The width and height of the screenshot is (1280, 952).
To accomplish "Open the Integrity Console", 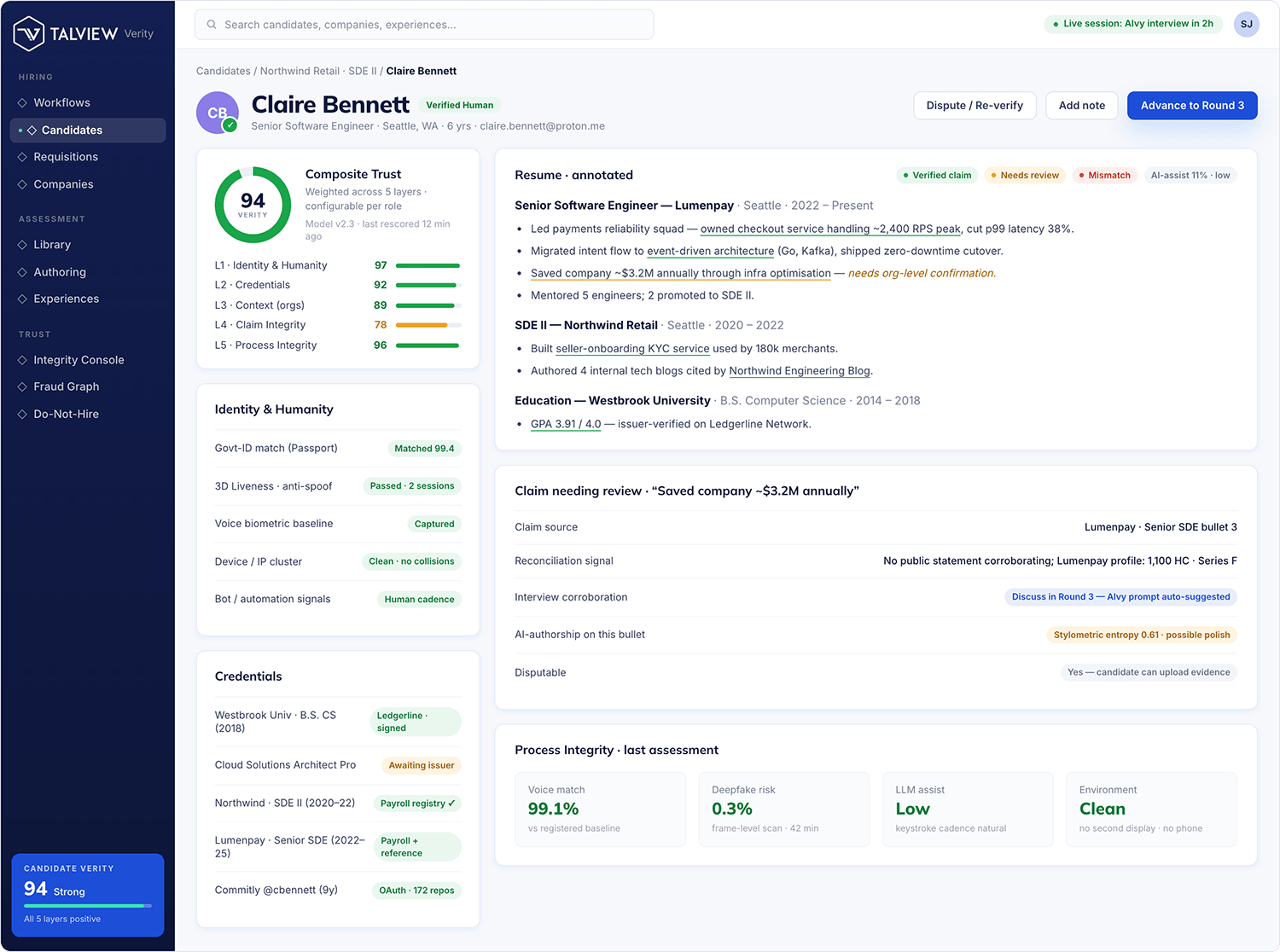I will click(x=88, y=360).
